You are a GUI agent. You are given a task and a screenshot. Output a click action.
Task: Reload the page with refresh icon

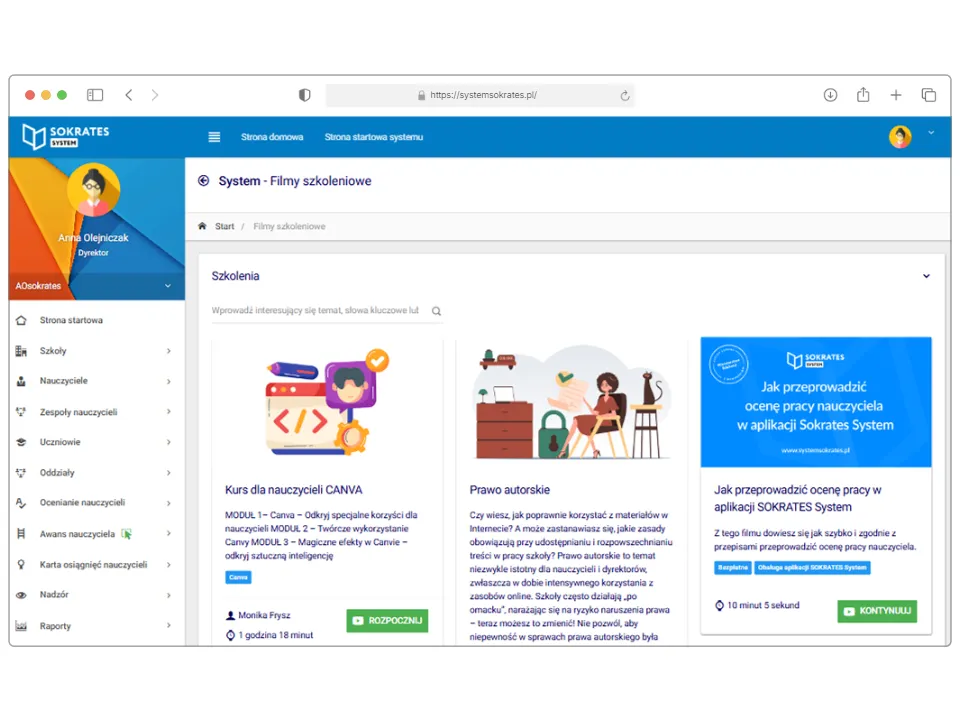click(625, 96)
